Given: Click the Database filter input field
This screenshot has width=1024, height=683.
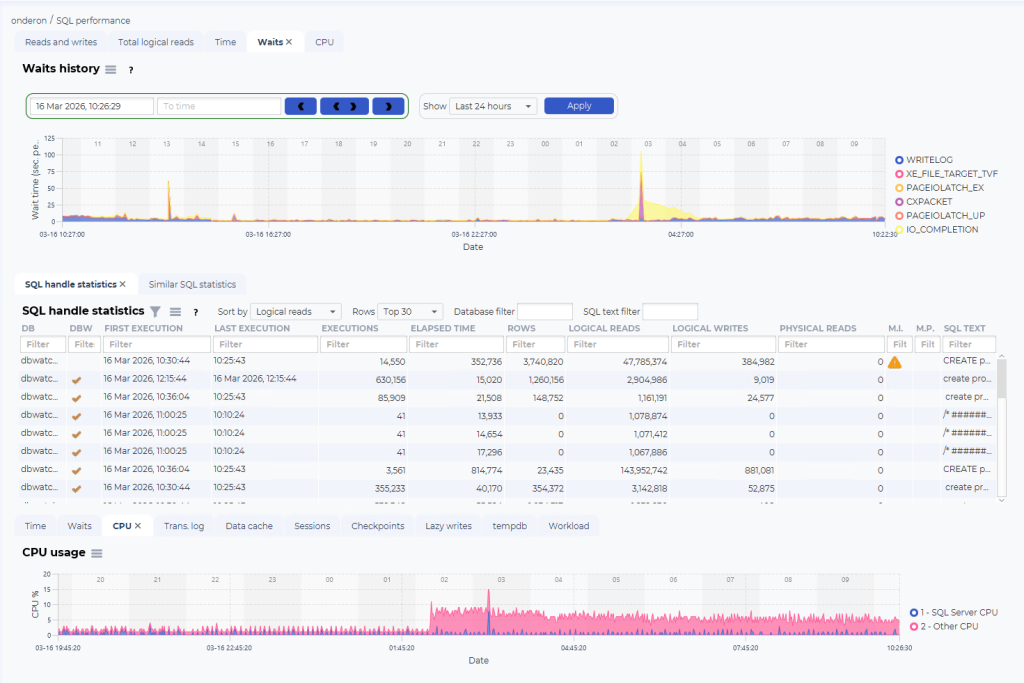Looking at the screenshot, I should tap(545, 311).
